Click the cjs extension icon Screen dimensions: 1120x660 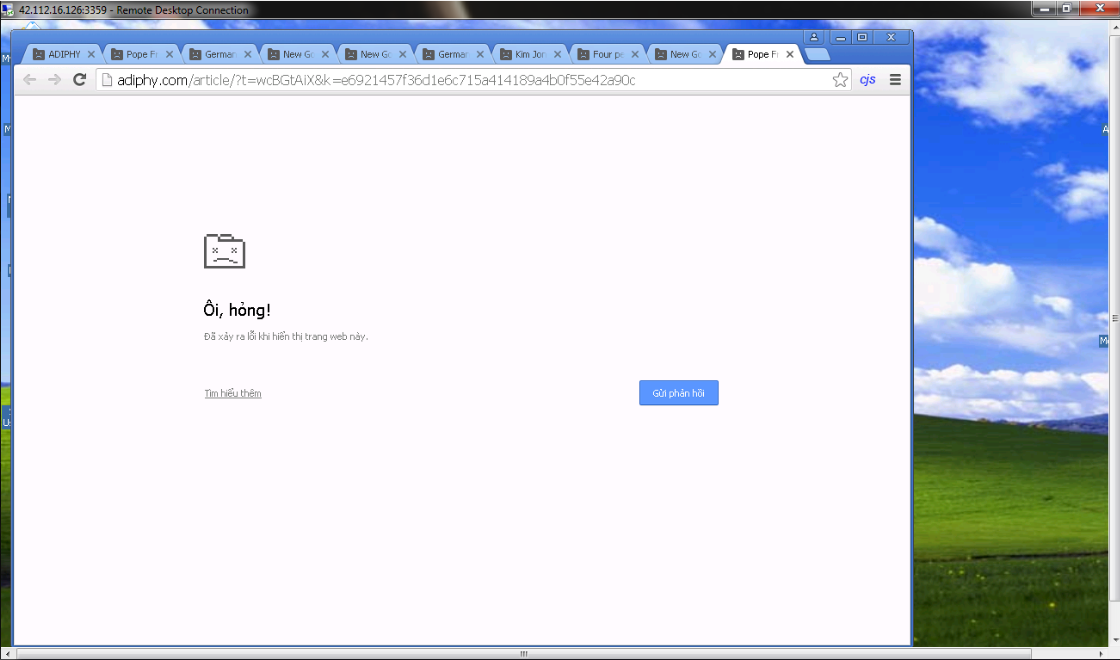[867, 79]
